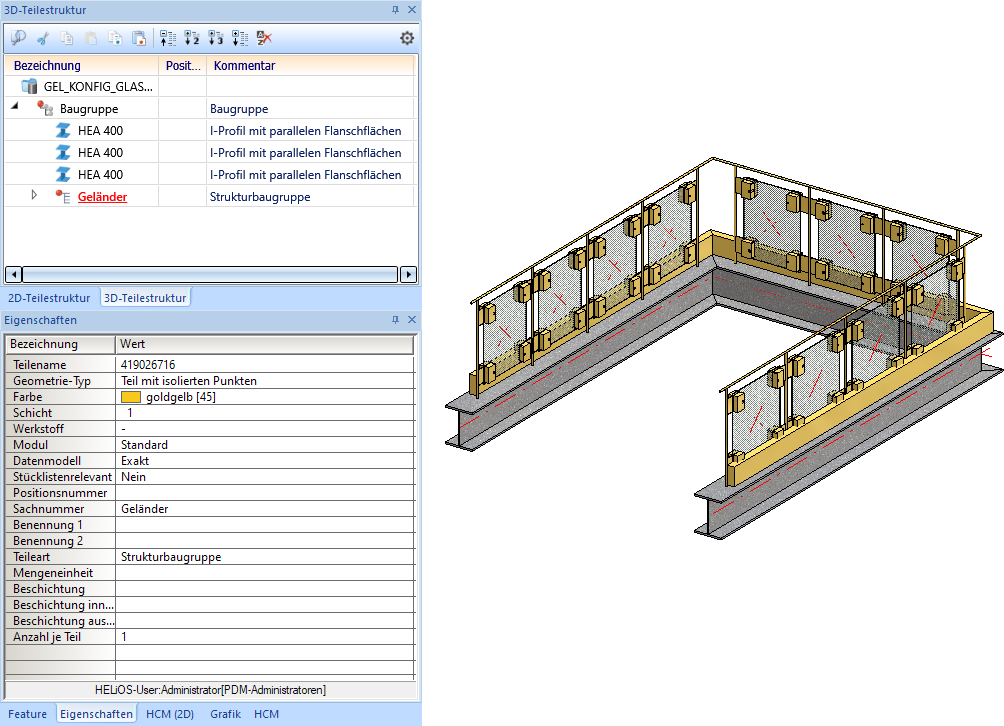The height and width of the screenshot is (726, 1004).
Task: Click the structure list's right scroll arrow
Action: click(x=408, y=274)
